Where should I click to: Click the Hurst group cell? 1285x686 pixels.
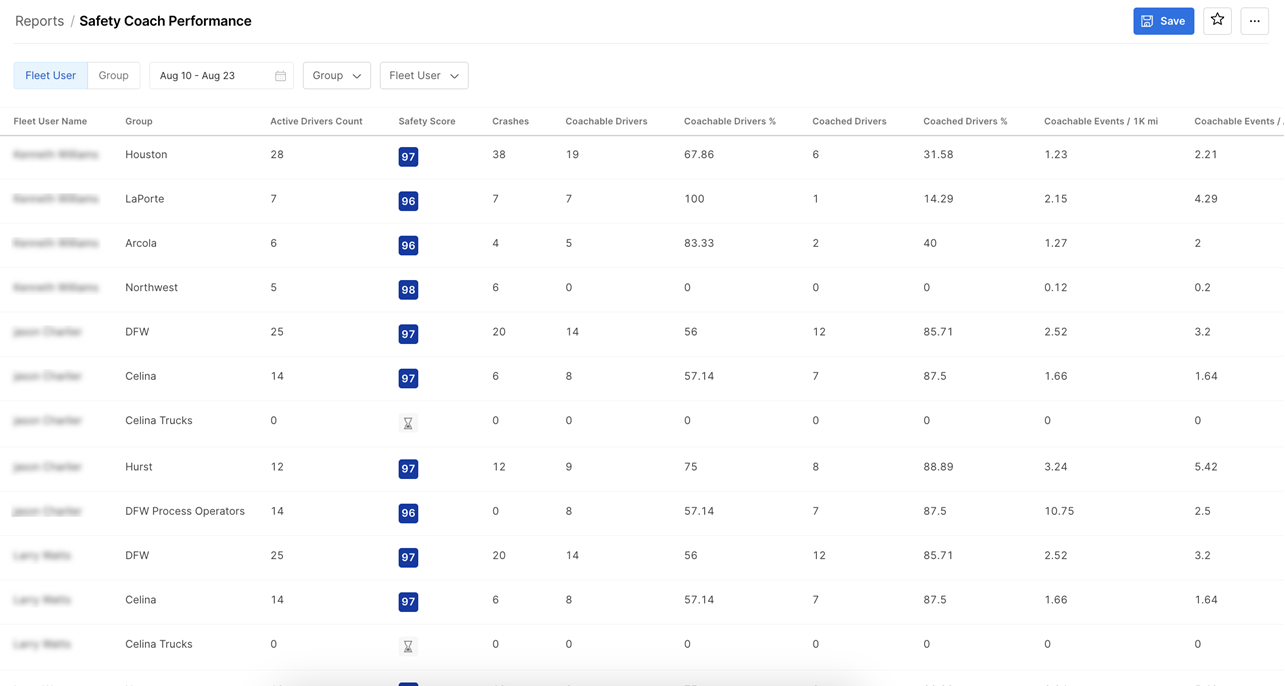tap(139, 467)
